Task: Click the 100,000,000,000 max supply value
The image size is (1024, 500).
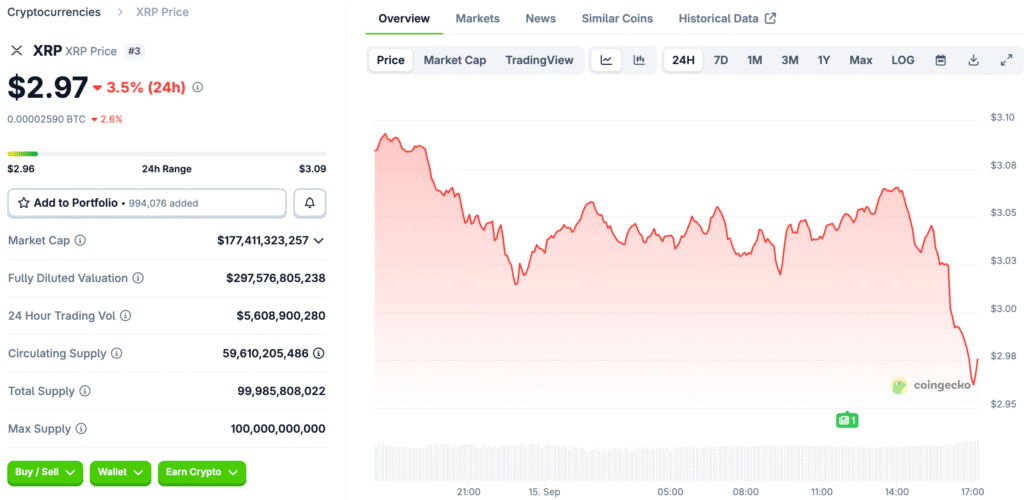Action: (278, 429)
